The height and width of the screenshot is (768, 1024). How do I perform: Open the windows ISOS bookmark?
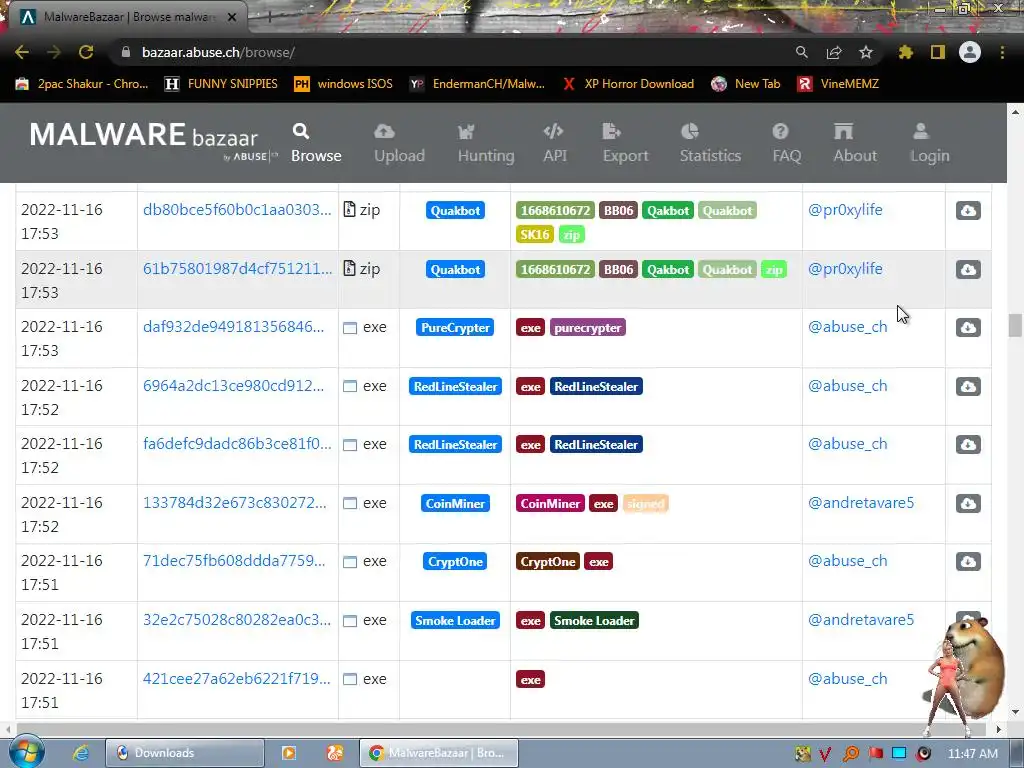pos(344,84)
